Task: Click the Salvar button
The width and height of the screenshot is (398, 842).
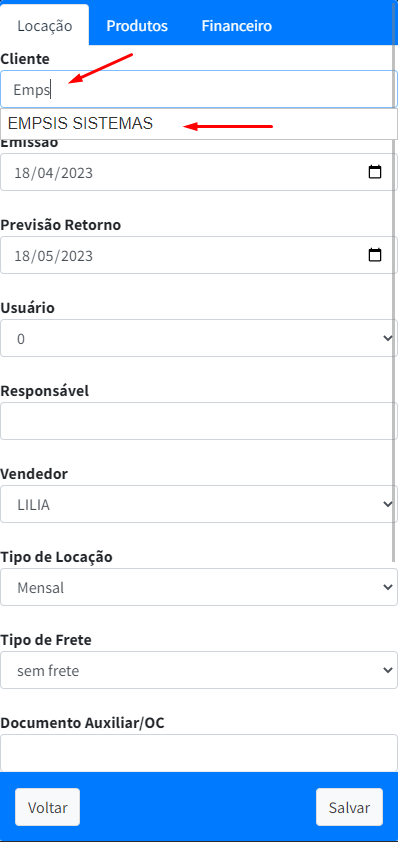Action: pyautogui.click(x=349, y=807)
